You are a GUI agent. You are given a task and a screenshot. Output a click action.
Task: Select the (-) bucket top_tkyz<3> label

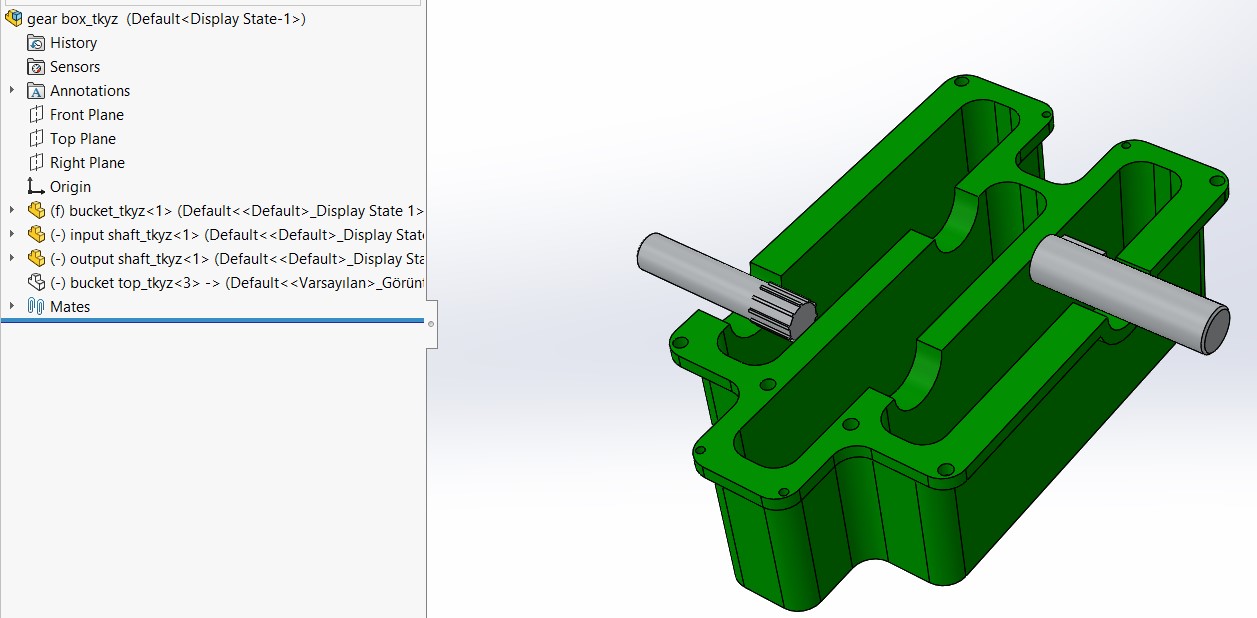point(237,283)
